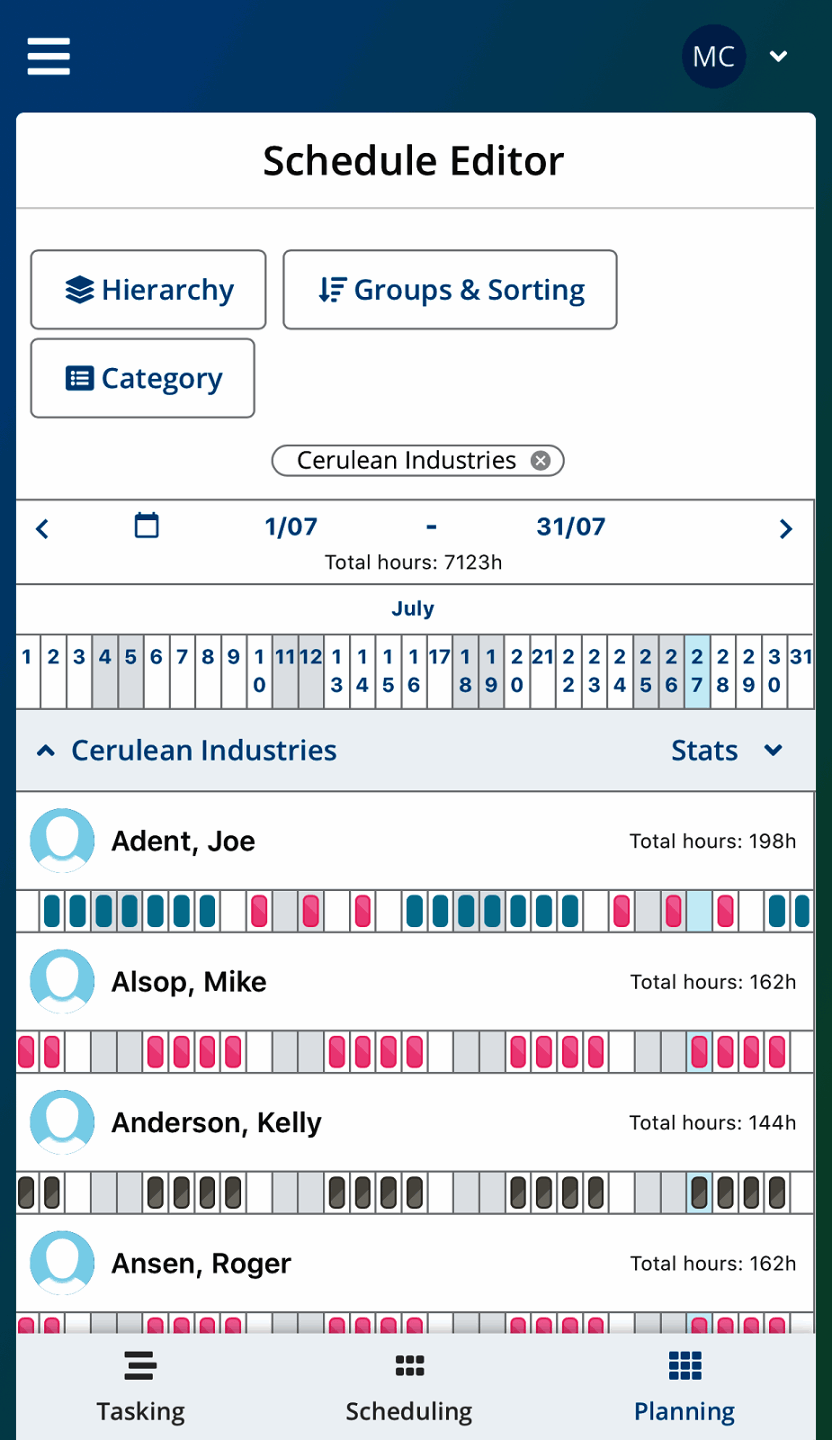The height and width of the screenshot is (1440, 832).
Task: Click the MC user avatar
Action: pos(714,57)
